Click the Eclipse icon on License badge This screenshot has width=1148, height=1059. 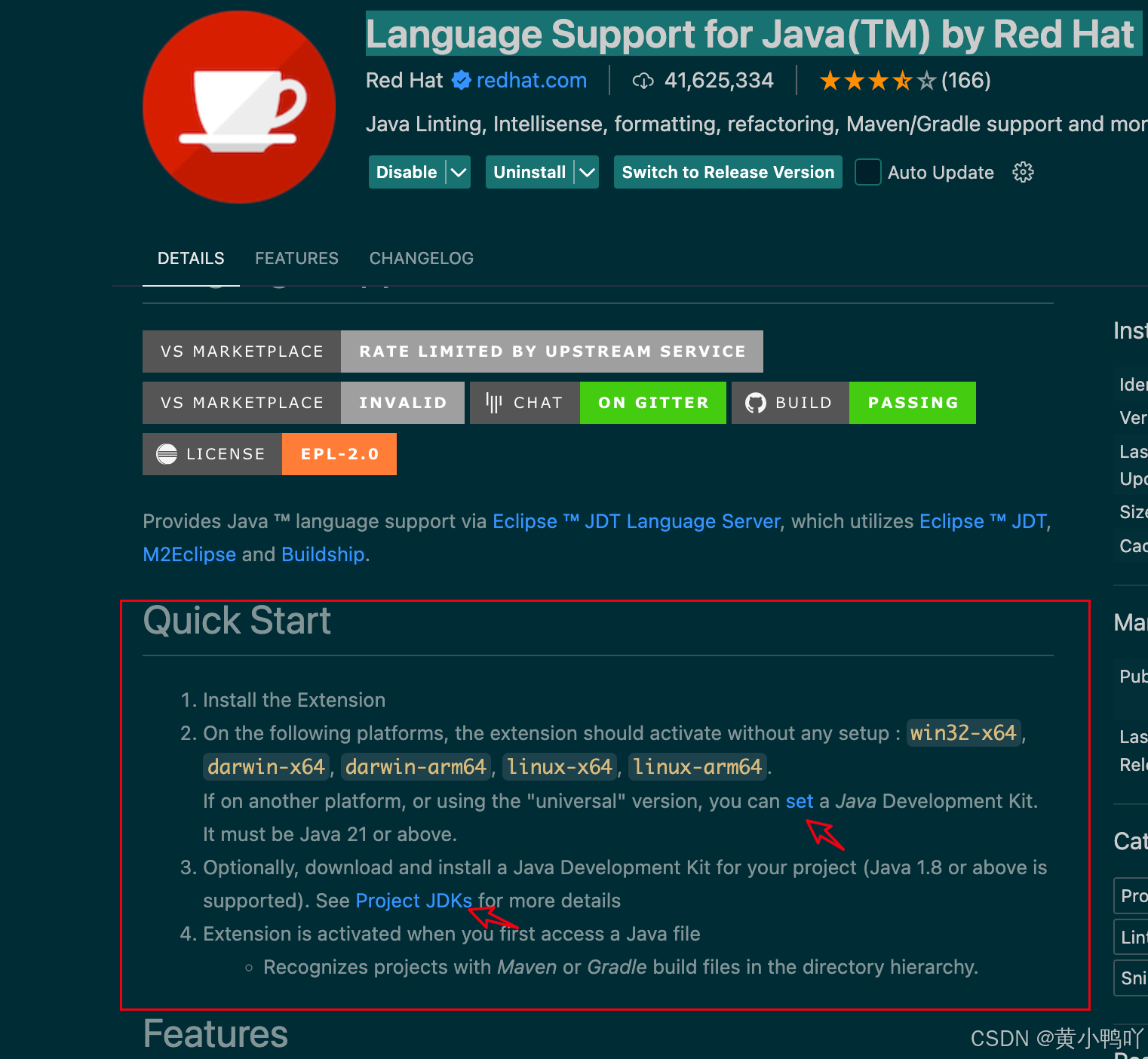167,454
